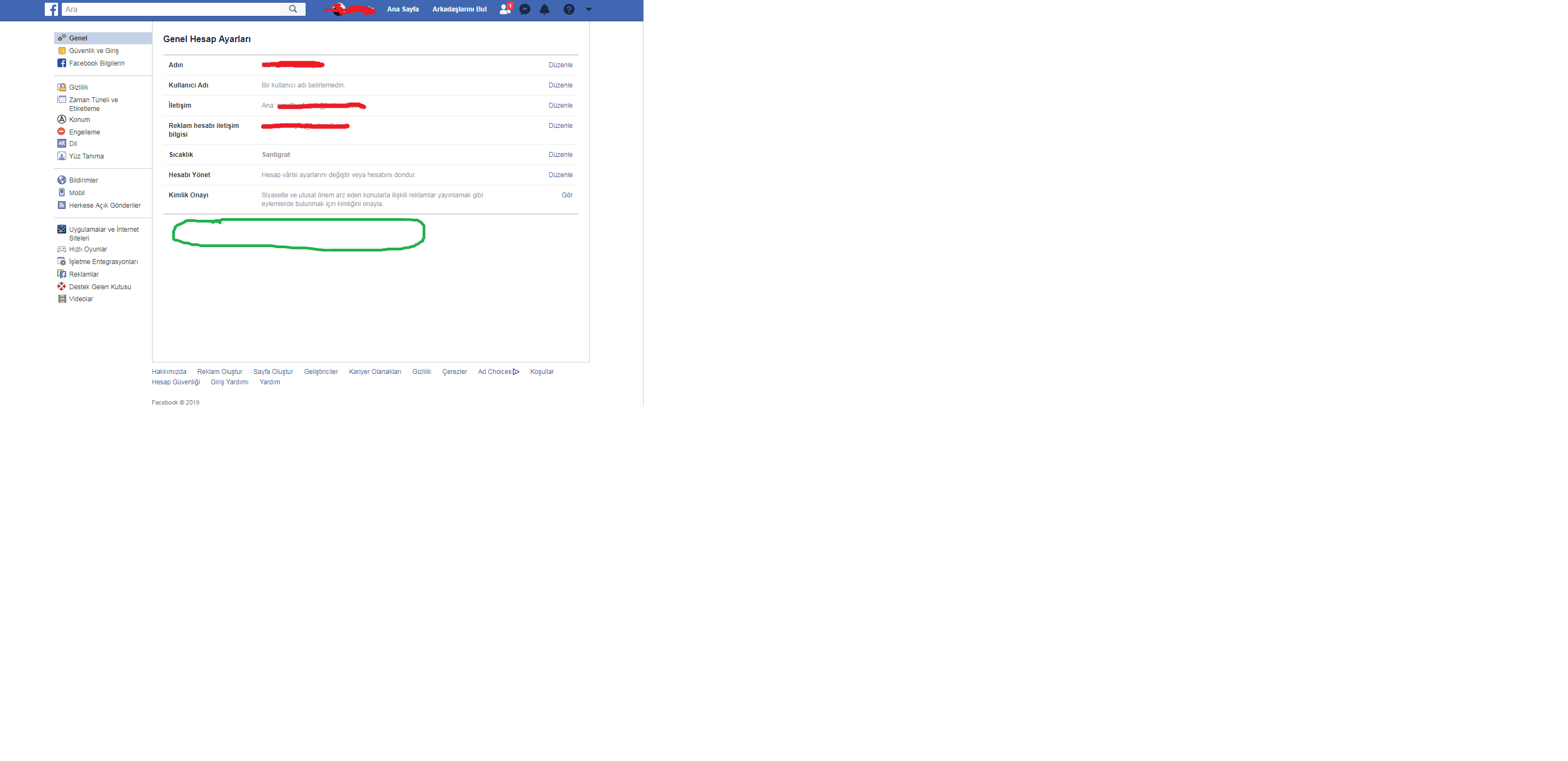Click the Hızlı Oyunlar gamepad icon
The image size is (1568, 761).
(x=61, y=249)
